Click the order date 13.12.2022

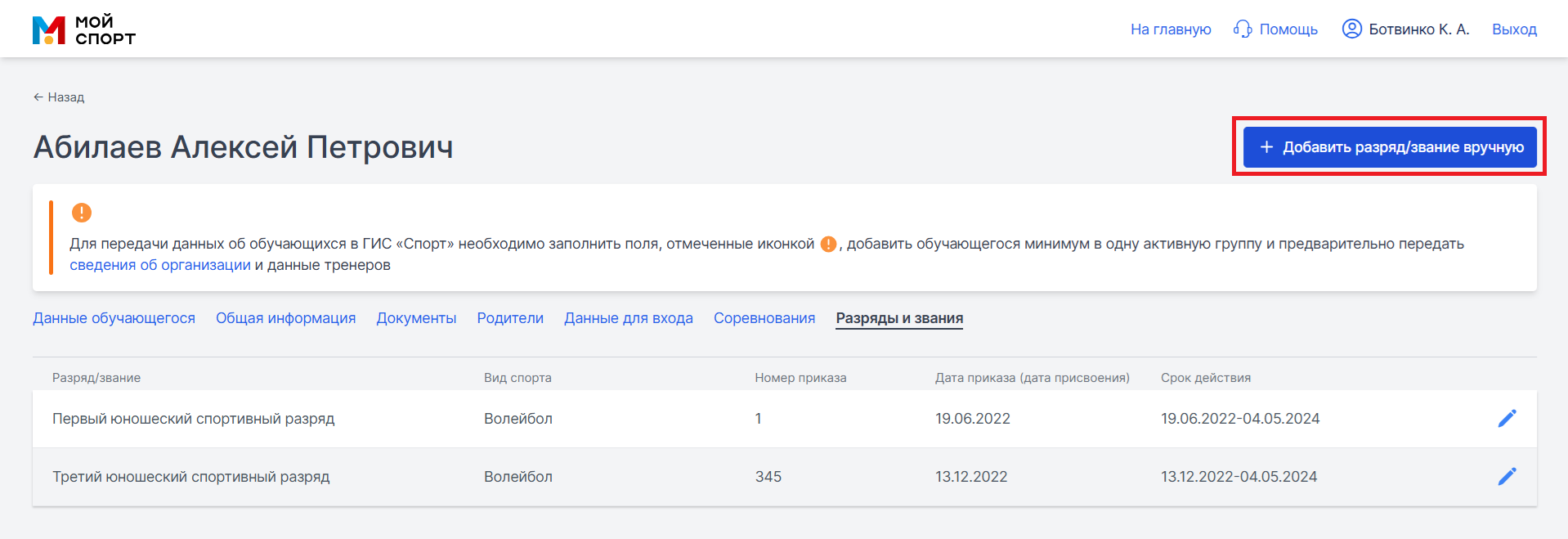tap(971, 477)
